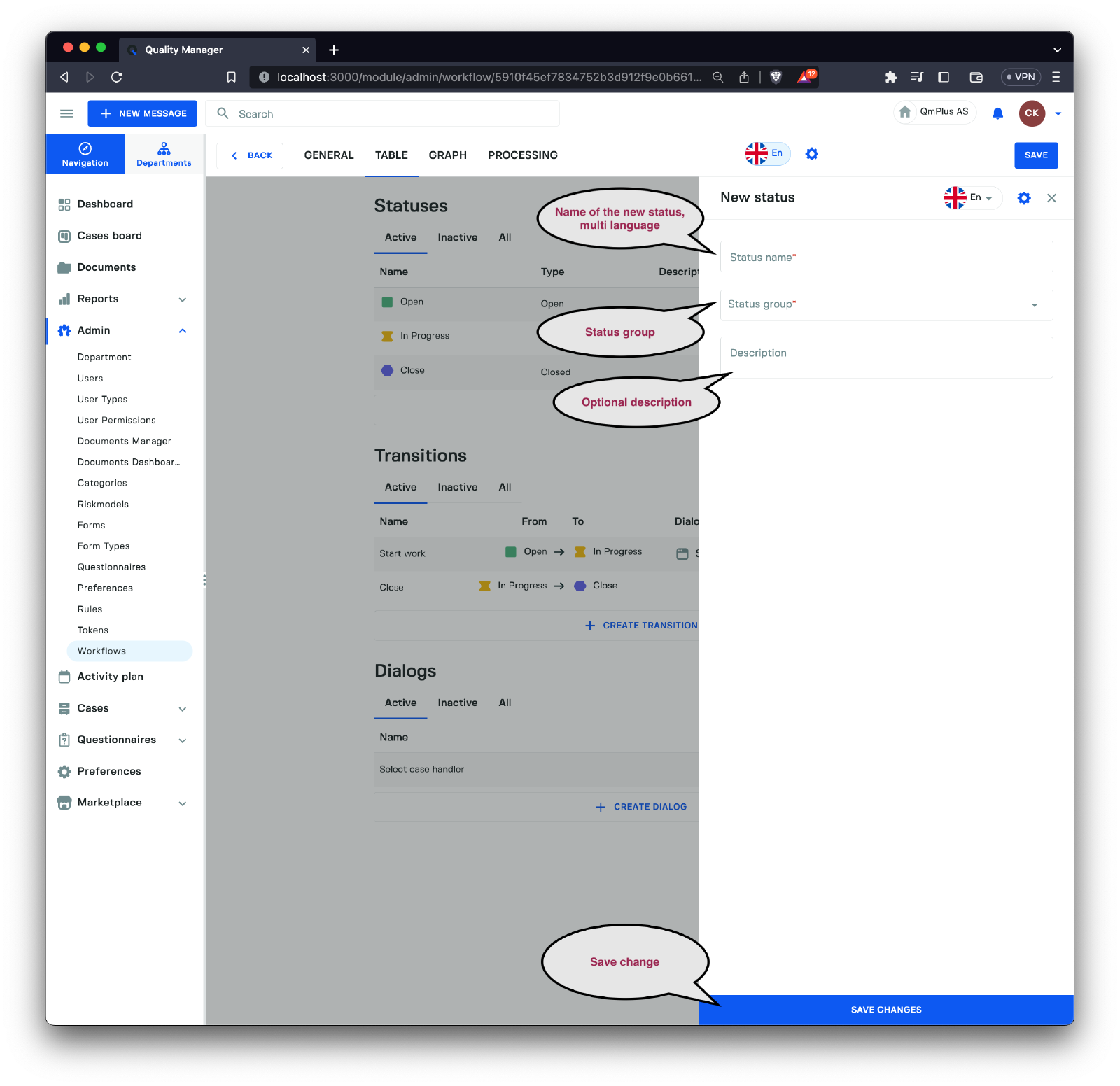1120x1086 pixels.
Task: Click the Cases board sidebar icon
Action: [x=64, y=236]
